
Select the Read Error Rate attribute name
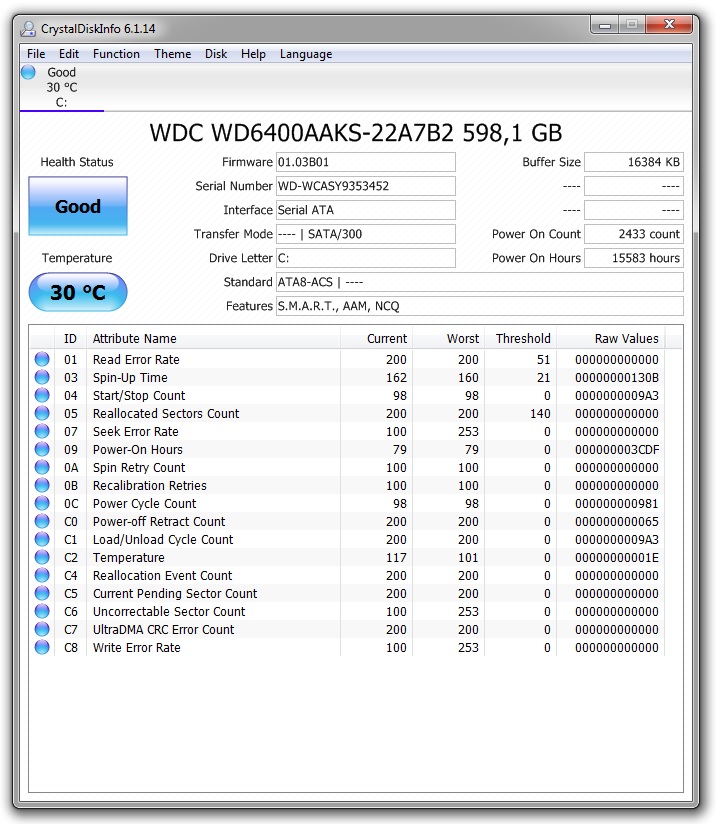136,359
